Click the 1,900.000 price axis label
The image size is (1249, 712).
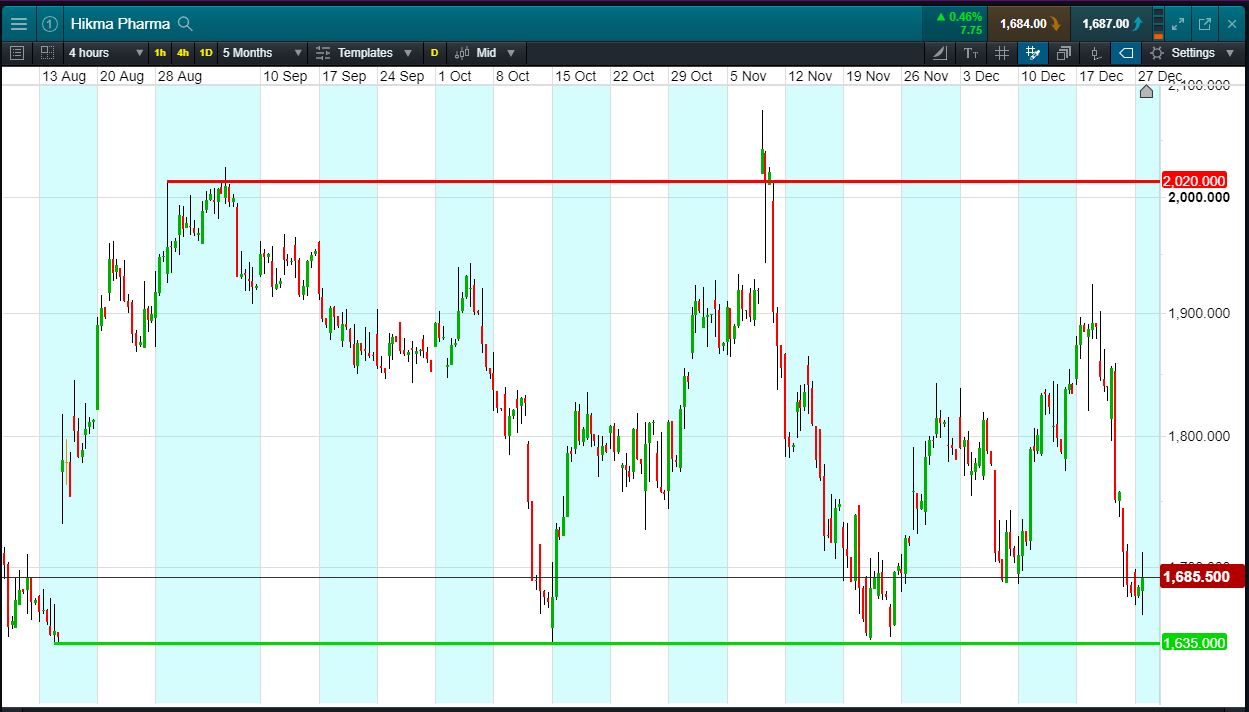click(x=1198, y=313)
